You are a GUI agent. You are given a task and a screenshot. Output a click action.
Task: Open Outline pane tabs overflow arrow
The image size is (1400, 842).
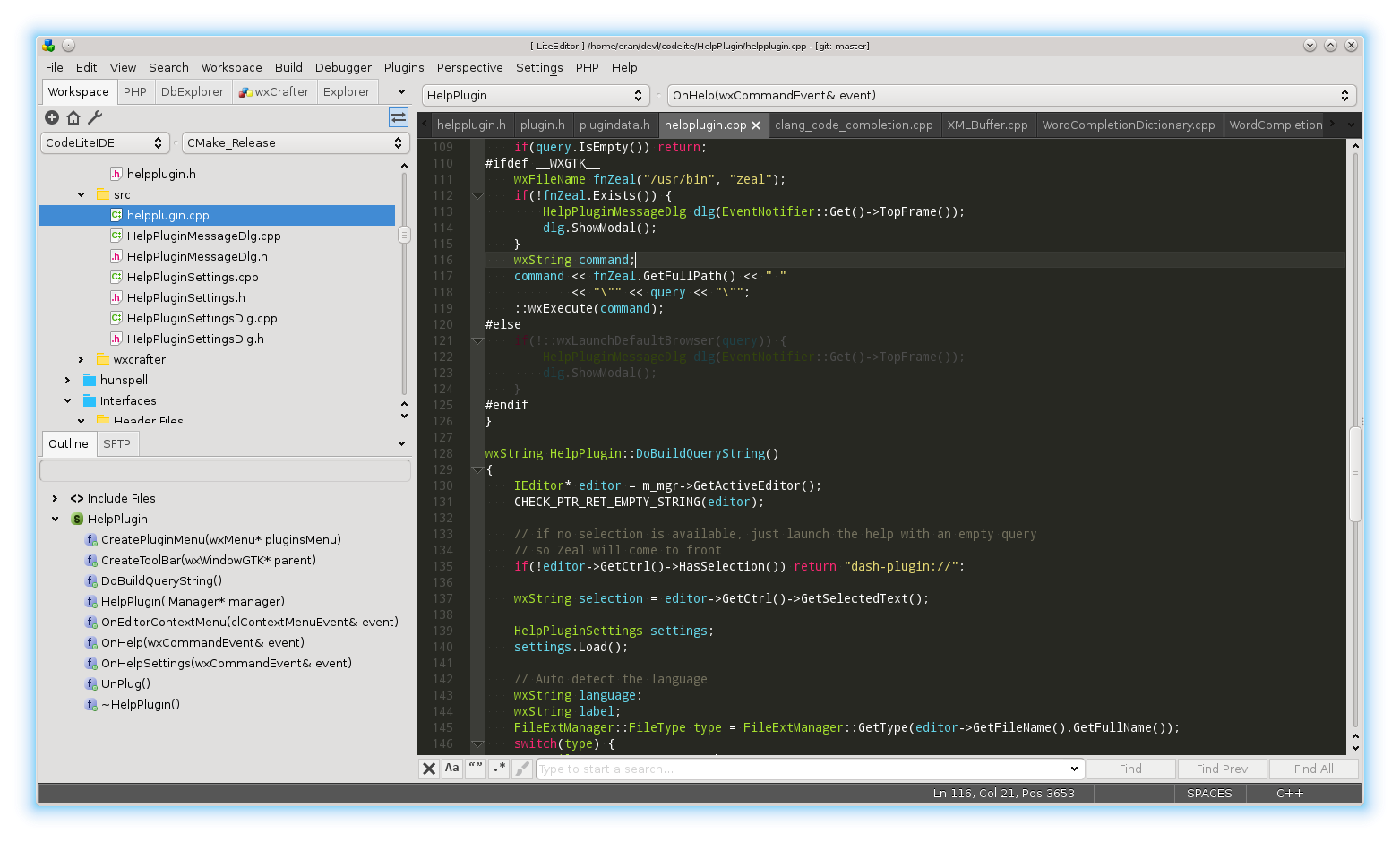point(401,443)
